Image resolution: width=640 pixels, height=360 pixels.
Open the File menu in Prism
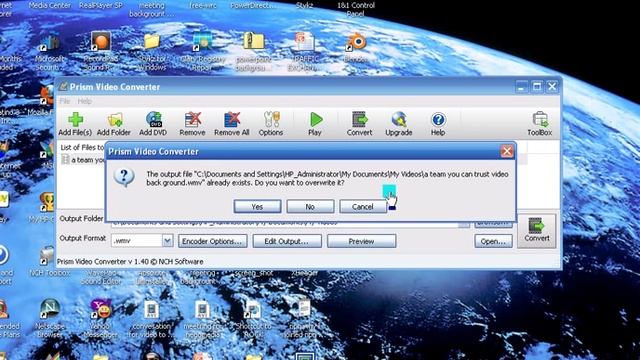pyautogui.click(x=64, y=101)
